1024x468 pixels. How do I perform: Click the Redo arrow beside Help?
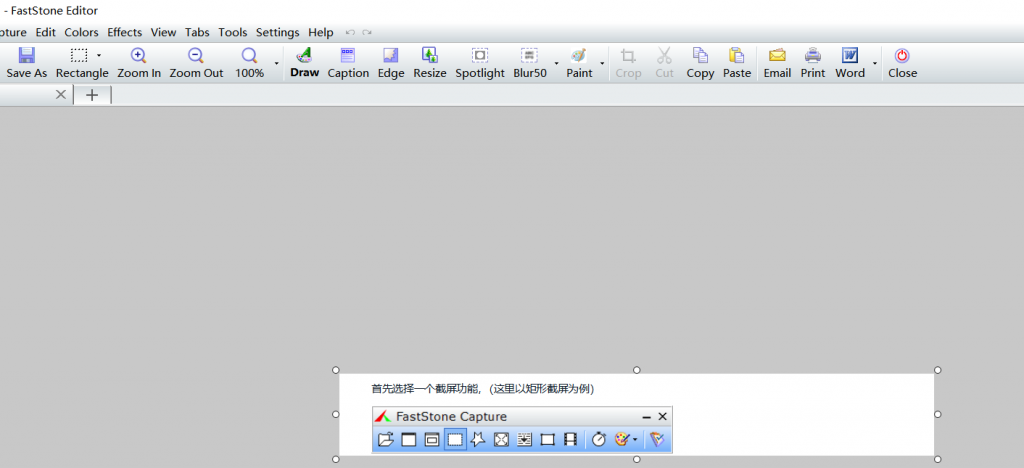tap(367, 32)
